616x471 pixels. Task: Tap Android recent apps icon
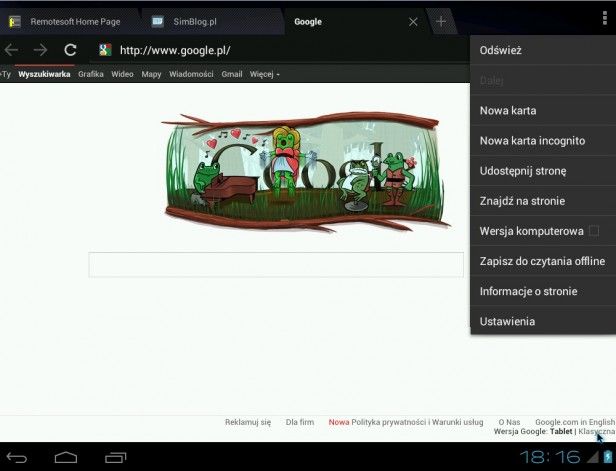pyautogui.click(x=116, y=457)
